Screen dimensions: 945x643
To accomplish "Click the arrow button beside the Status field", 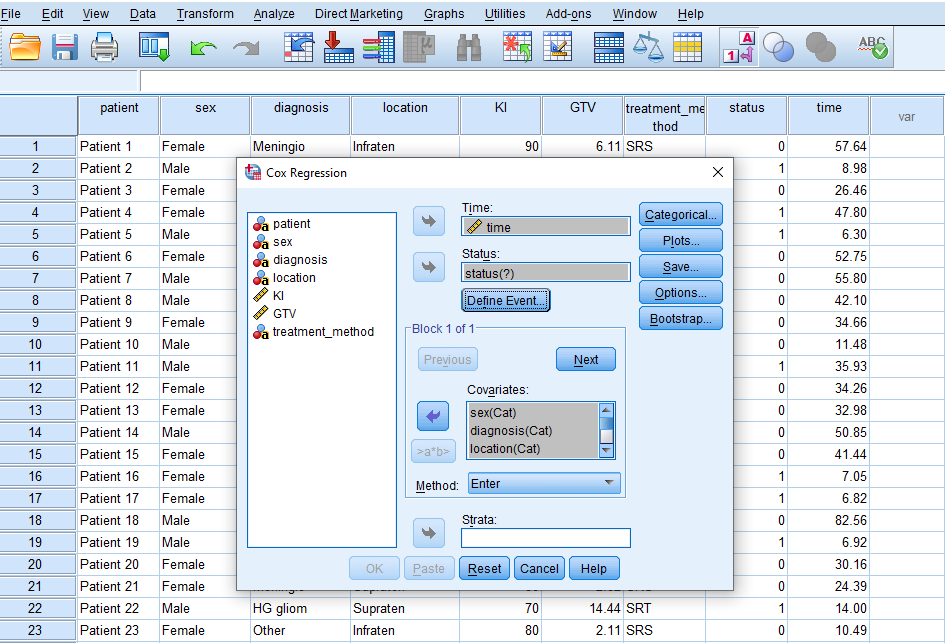I will click(x=429, y=267).
